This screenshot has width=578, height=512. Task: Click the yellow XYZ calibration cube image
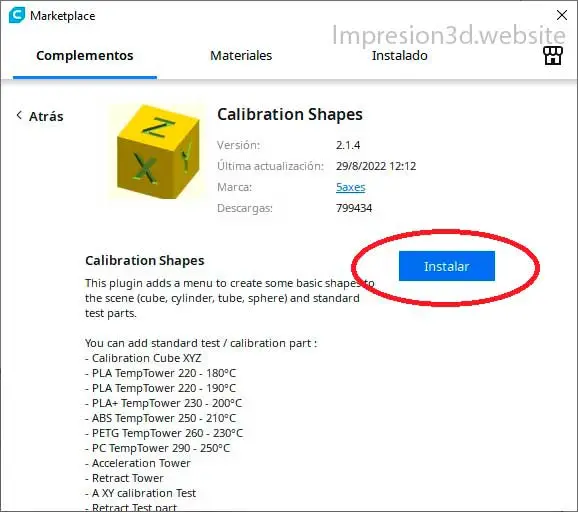158,151
